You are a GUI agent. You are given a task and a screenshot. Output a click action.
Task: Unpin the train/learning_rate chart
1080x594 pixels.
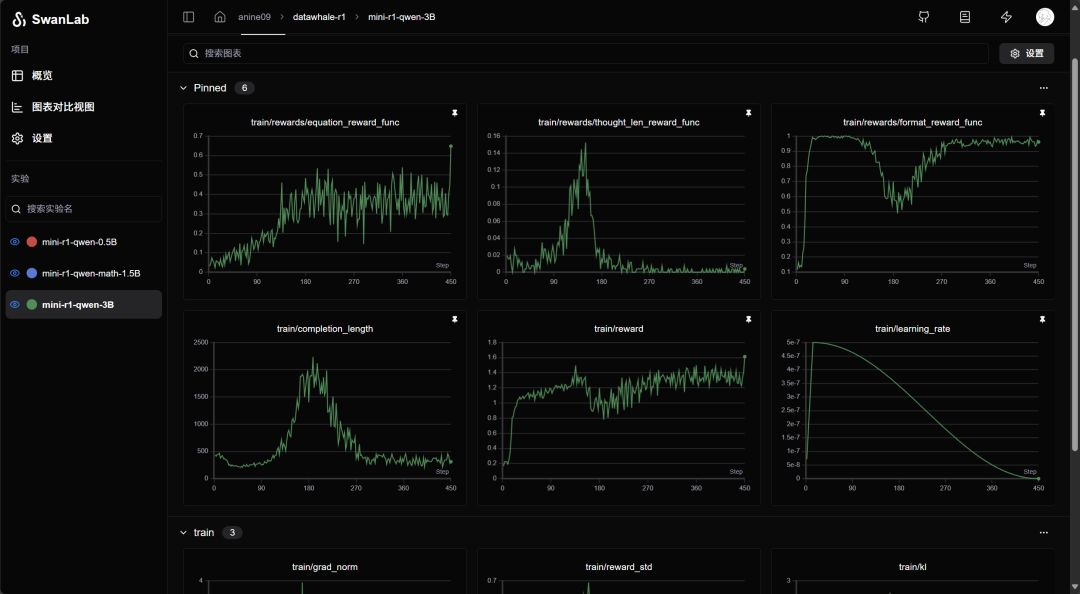1042,319
